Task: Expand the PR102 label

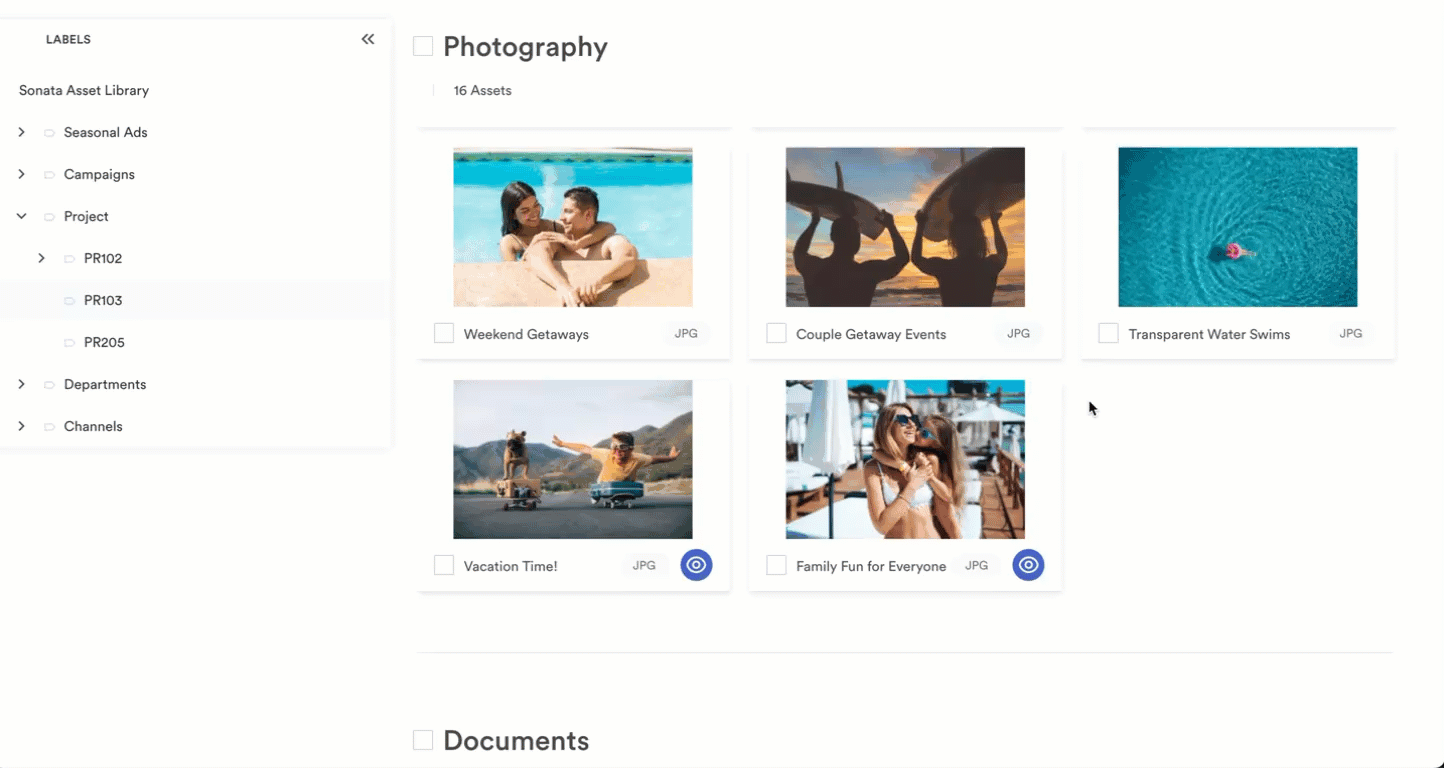Action: tap(42, 258)
